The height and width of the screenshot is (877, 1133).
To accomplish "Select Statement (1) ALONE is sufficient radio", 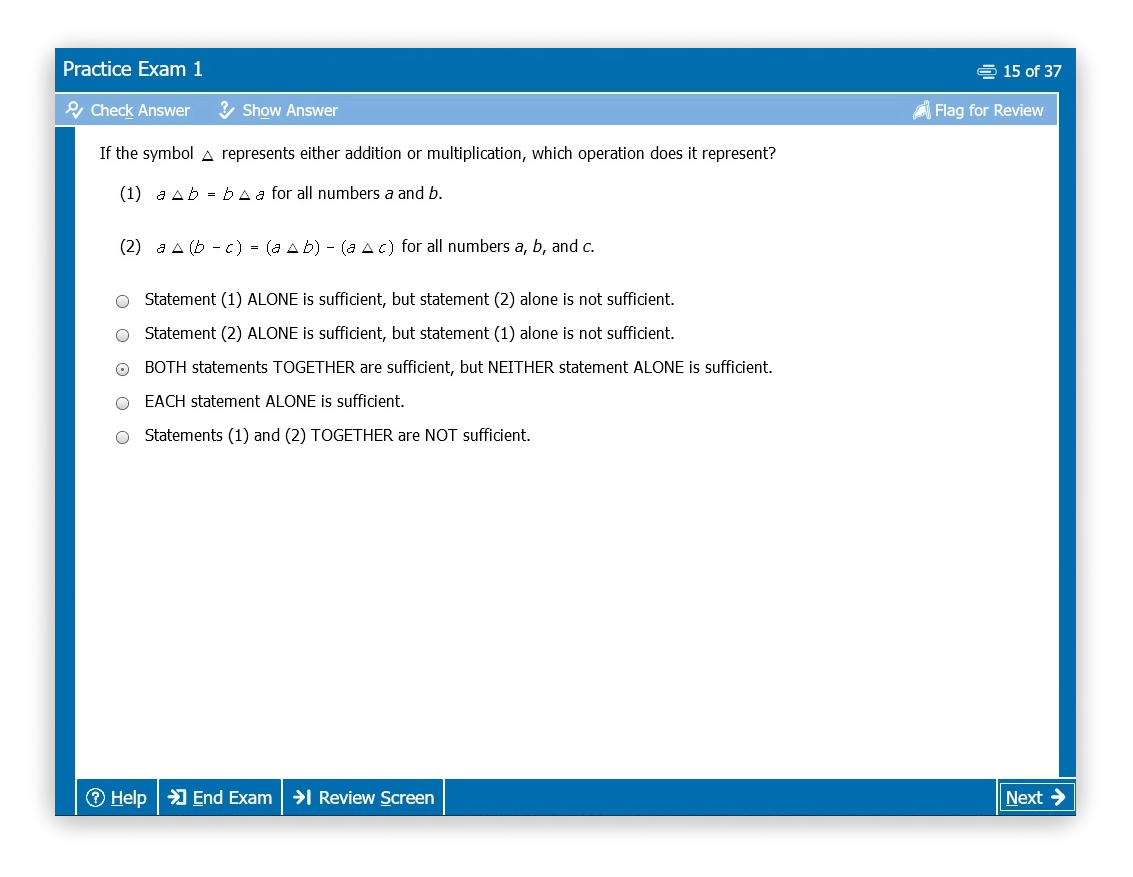I will tap(123, 301).
